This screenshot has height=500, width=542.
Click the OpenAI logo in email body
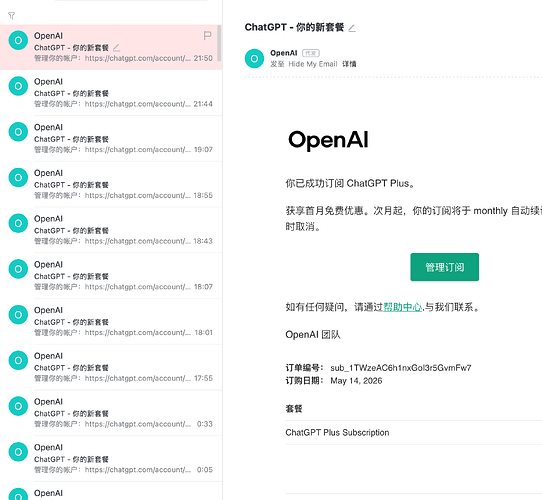pos(328,140)
